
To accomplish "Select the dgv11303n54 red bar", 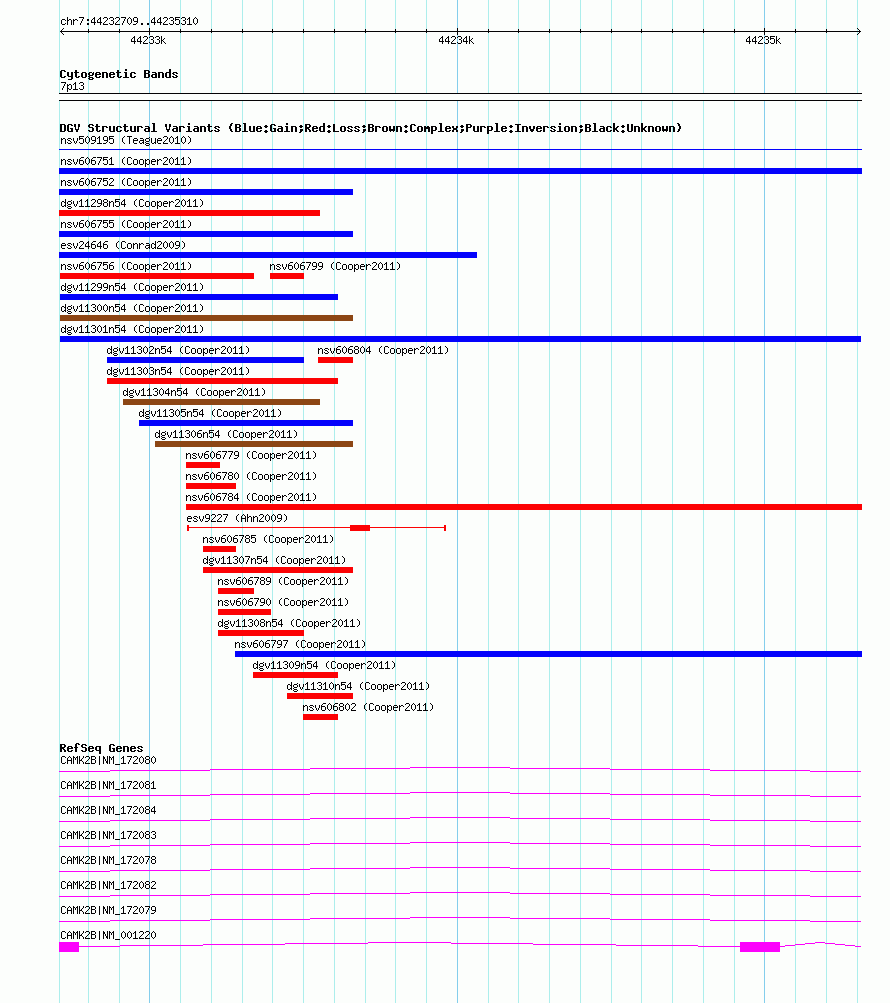I will pyautogui.click(x=222, y=381).
